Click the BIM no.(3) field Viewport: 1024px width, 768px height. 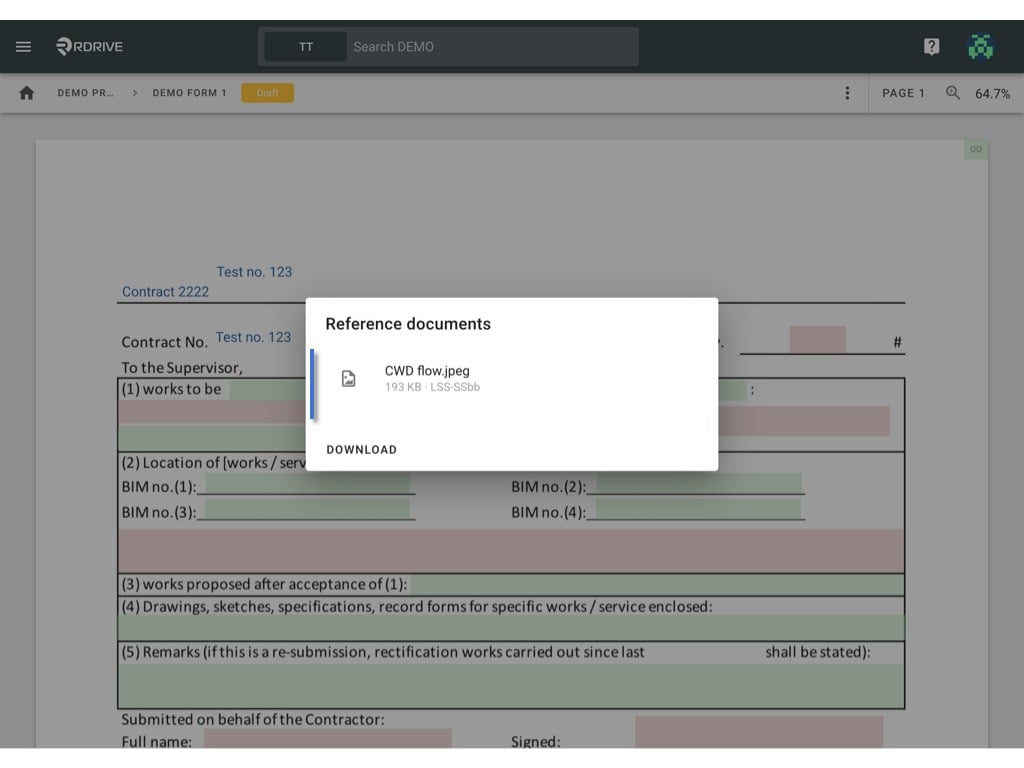[308, 509]
